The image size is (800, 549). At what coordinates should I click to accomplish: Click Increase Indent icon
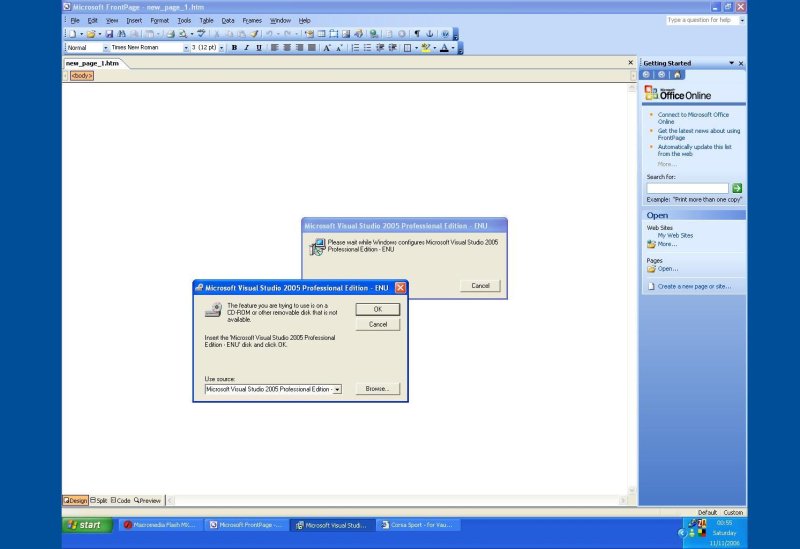point(392,47)
